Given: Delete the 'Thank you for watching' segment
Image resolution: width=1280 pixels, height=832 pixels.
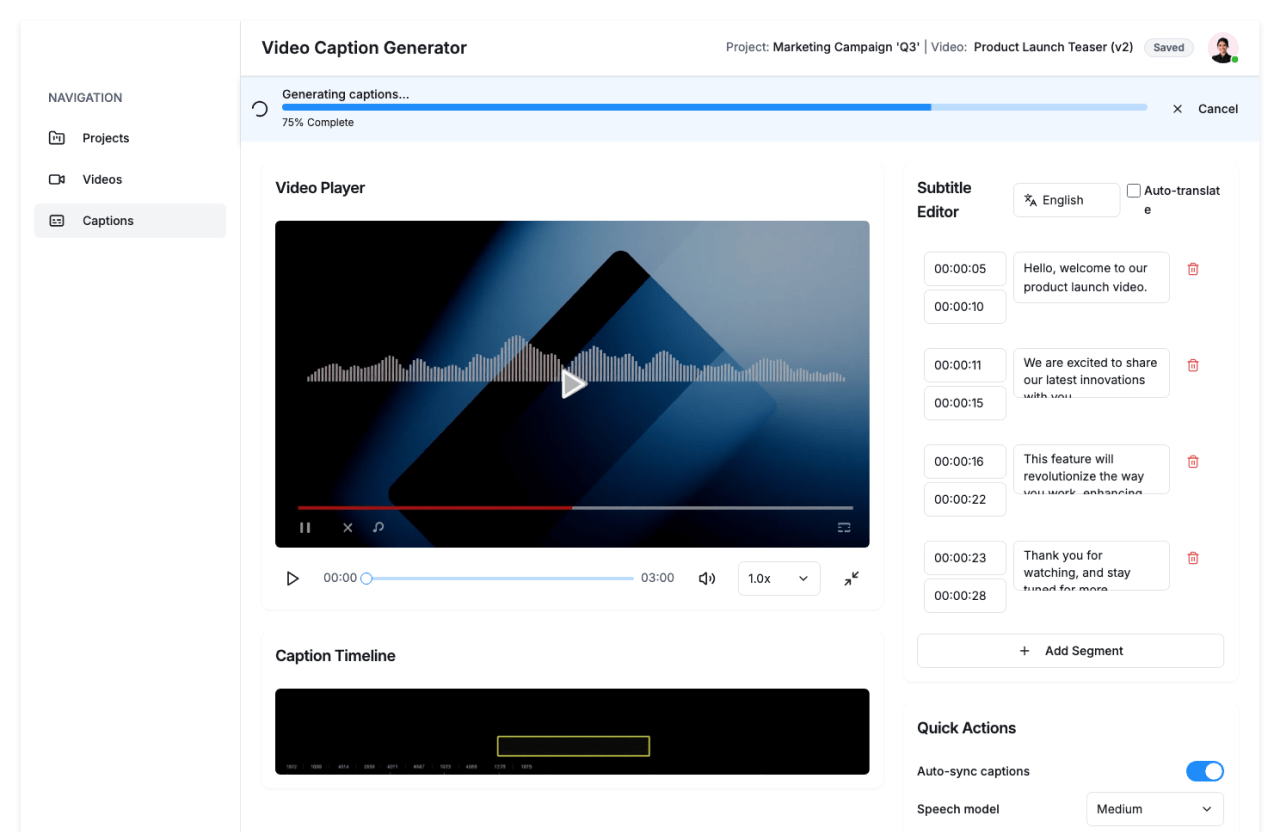Looking at the screenshot, I should tap(1193, 558).
